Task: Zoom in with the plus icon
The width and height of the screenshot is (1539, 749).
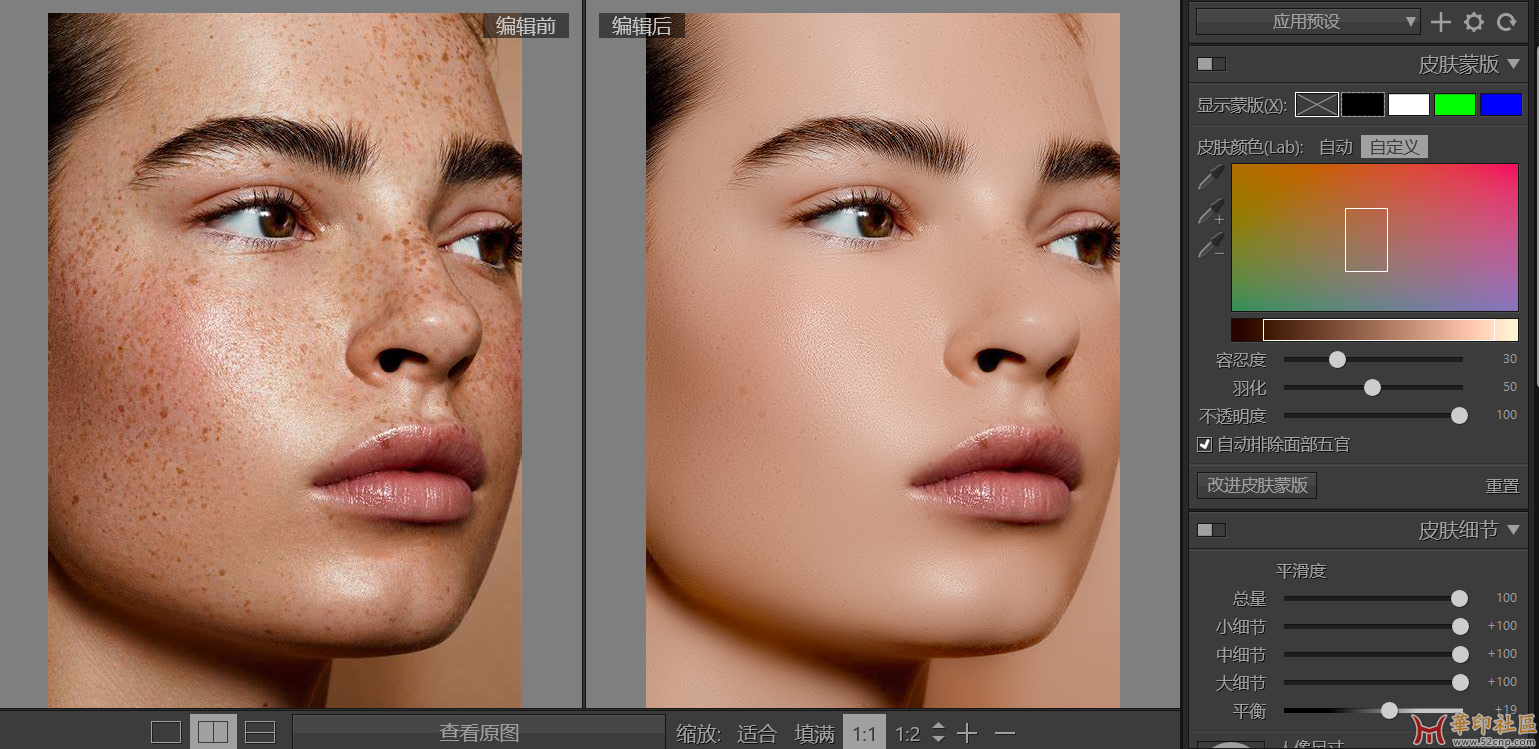Action: point(967,733)
